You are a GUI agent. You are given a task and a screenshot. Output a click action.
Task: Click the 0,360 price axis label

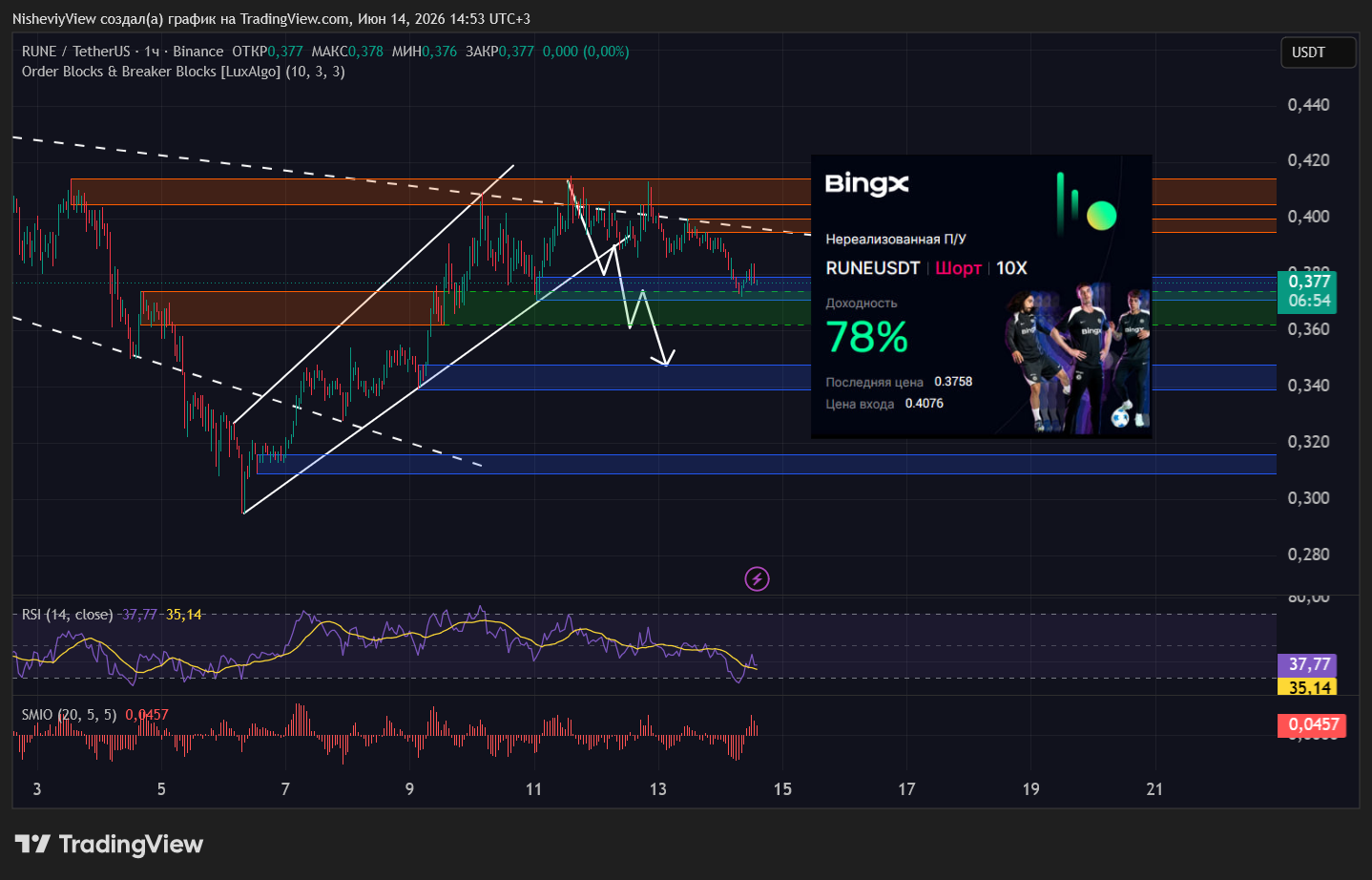pyautogui.click(x=1308, y=329)
